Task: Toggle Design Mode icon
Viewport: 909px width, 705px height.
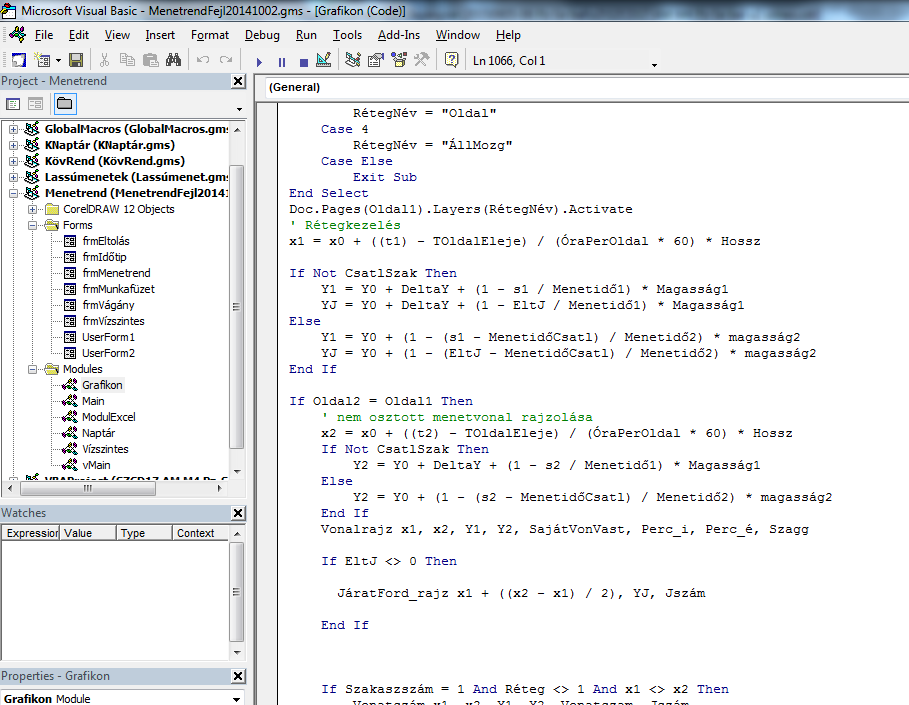Action: (323, 60)
